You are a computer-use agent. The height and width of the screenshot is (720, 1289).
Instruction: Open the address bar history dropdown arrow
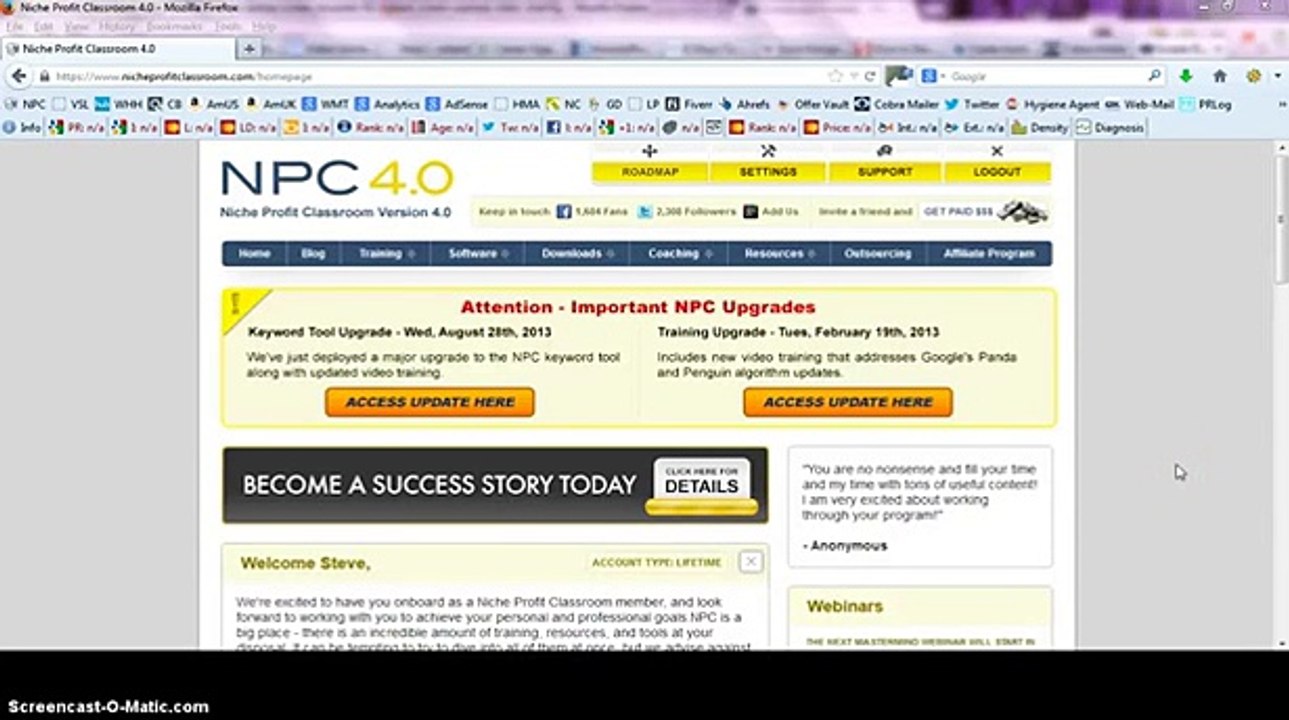pos(853,76)
